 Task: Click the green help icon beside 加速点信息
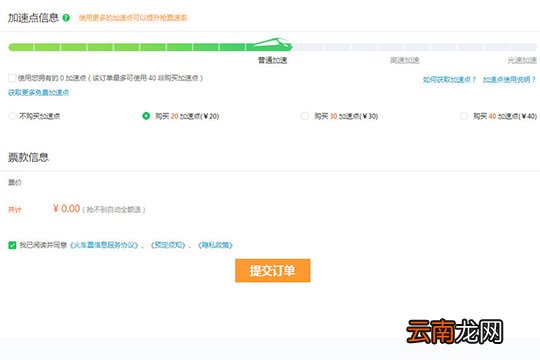point(66,18)
